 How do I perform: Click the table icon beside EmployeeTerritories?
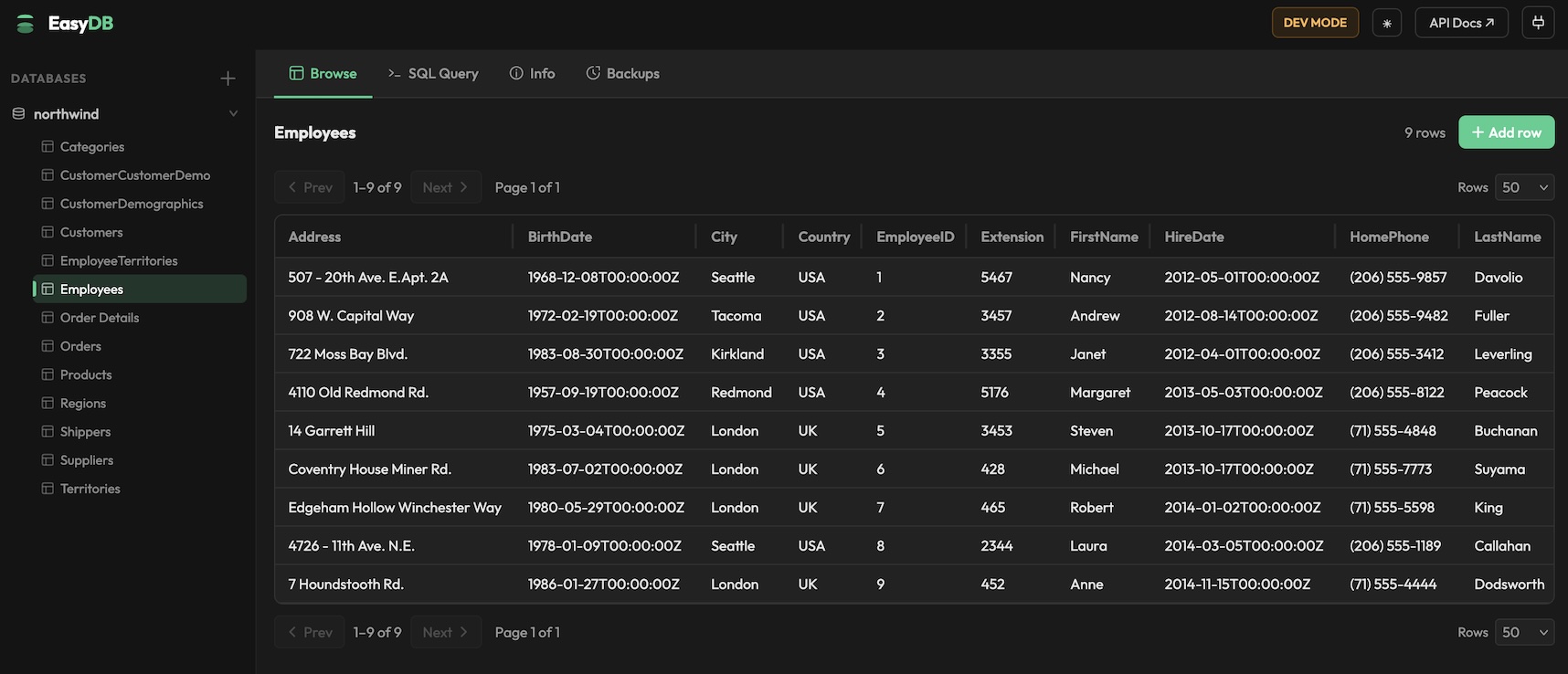[48, 260]
